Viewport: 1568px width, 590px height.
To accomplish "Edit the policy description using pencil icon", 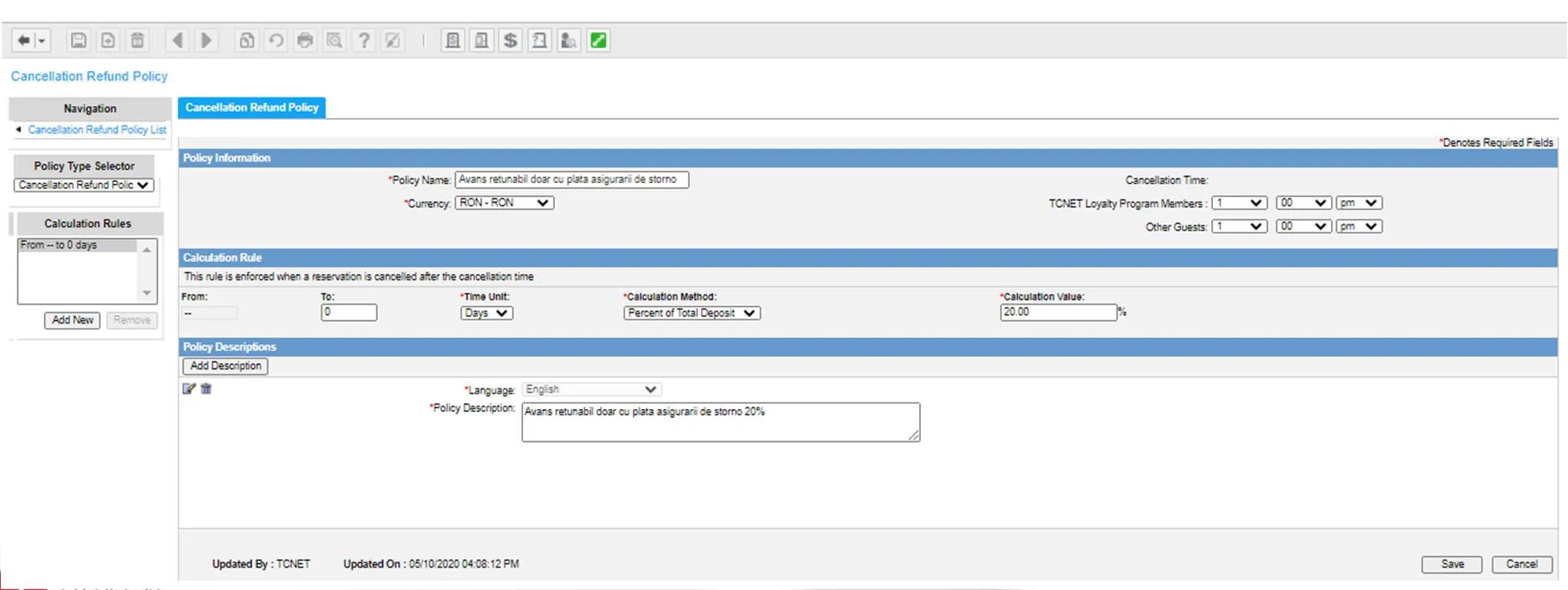I will coord(189,389).
